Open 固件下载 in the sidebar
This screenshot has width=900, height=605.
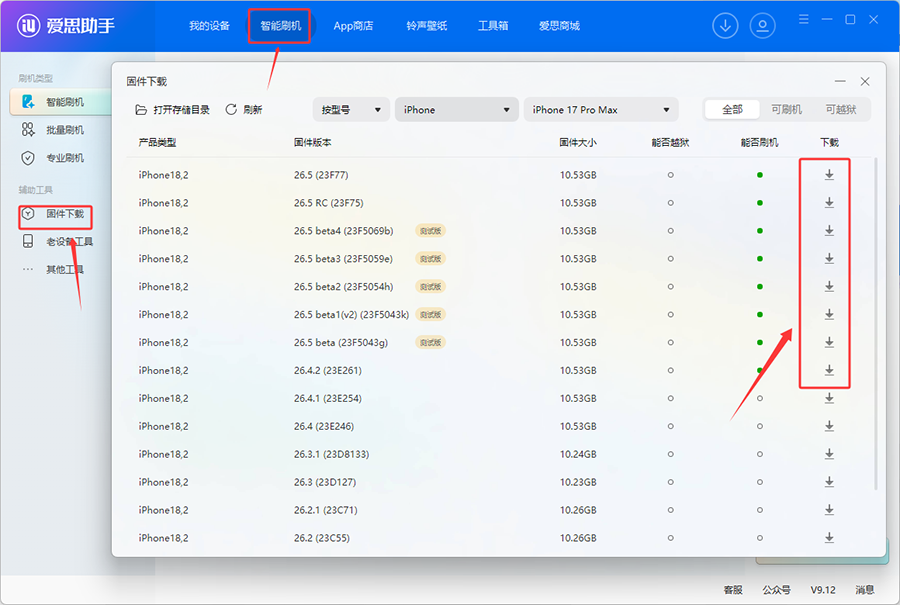coord(54,214)
